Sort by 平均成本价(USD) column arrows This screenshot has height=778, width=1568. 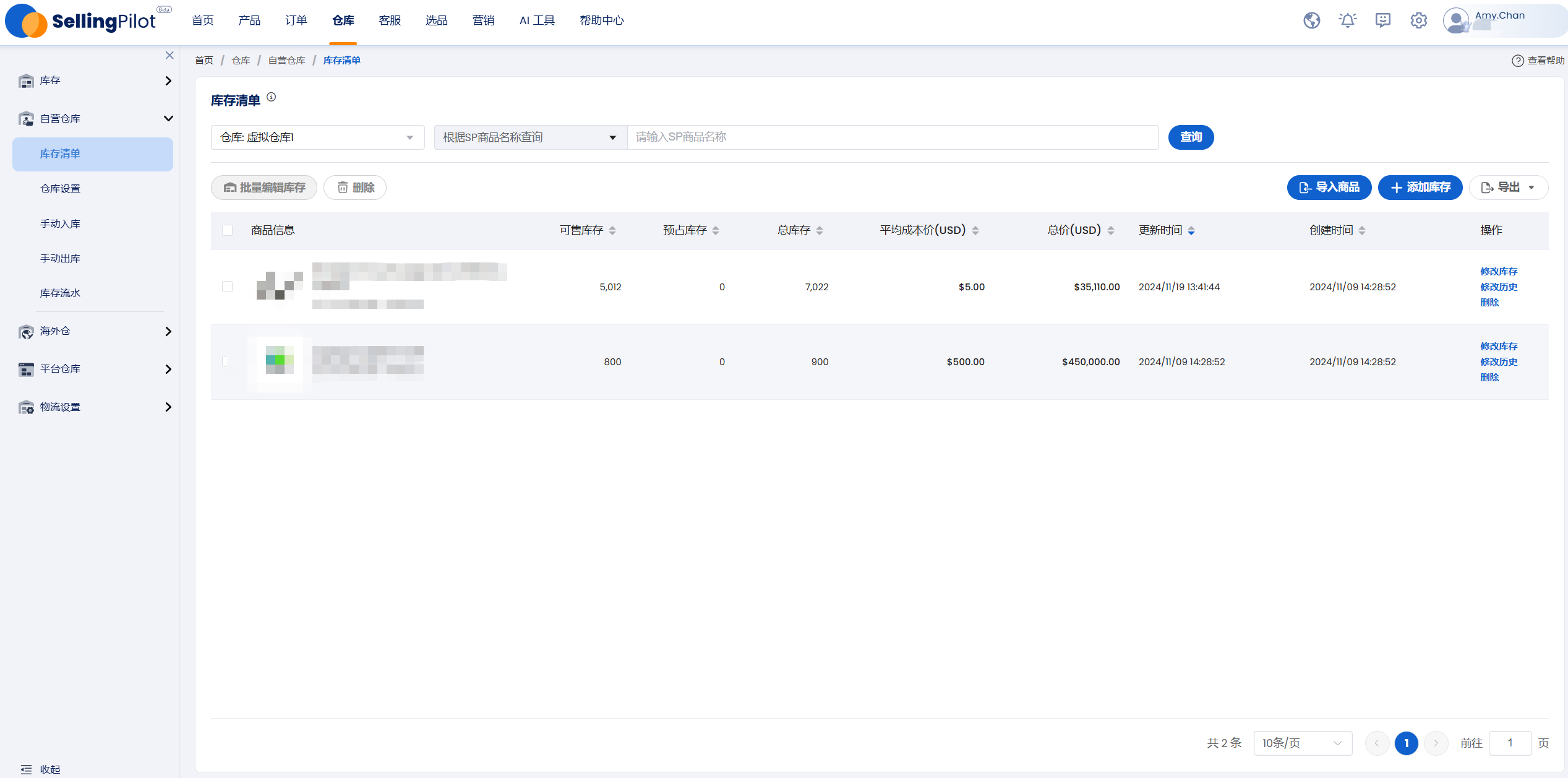975,230
